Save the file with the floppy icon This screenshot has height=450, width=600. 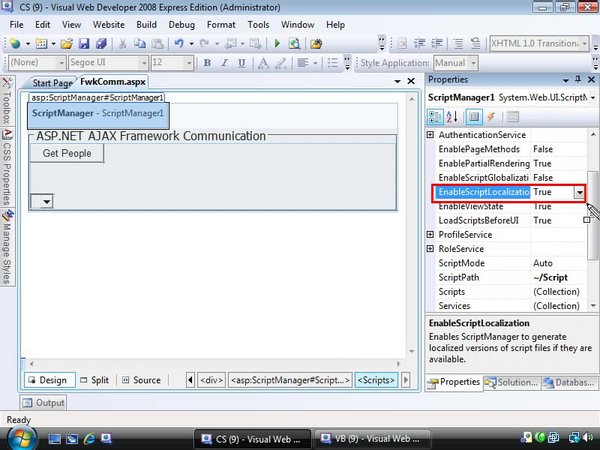pos(84,44)
